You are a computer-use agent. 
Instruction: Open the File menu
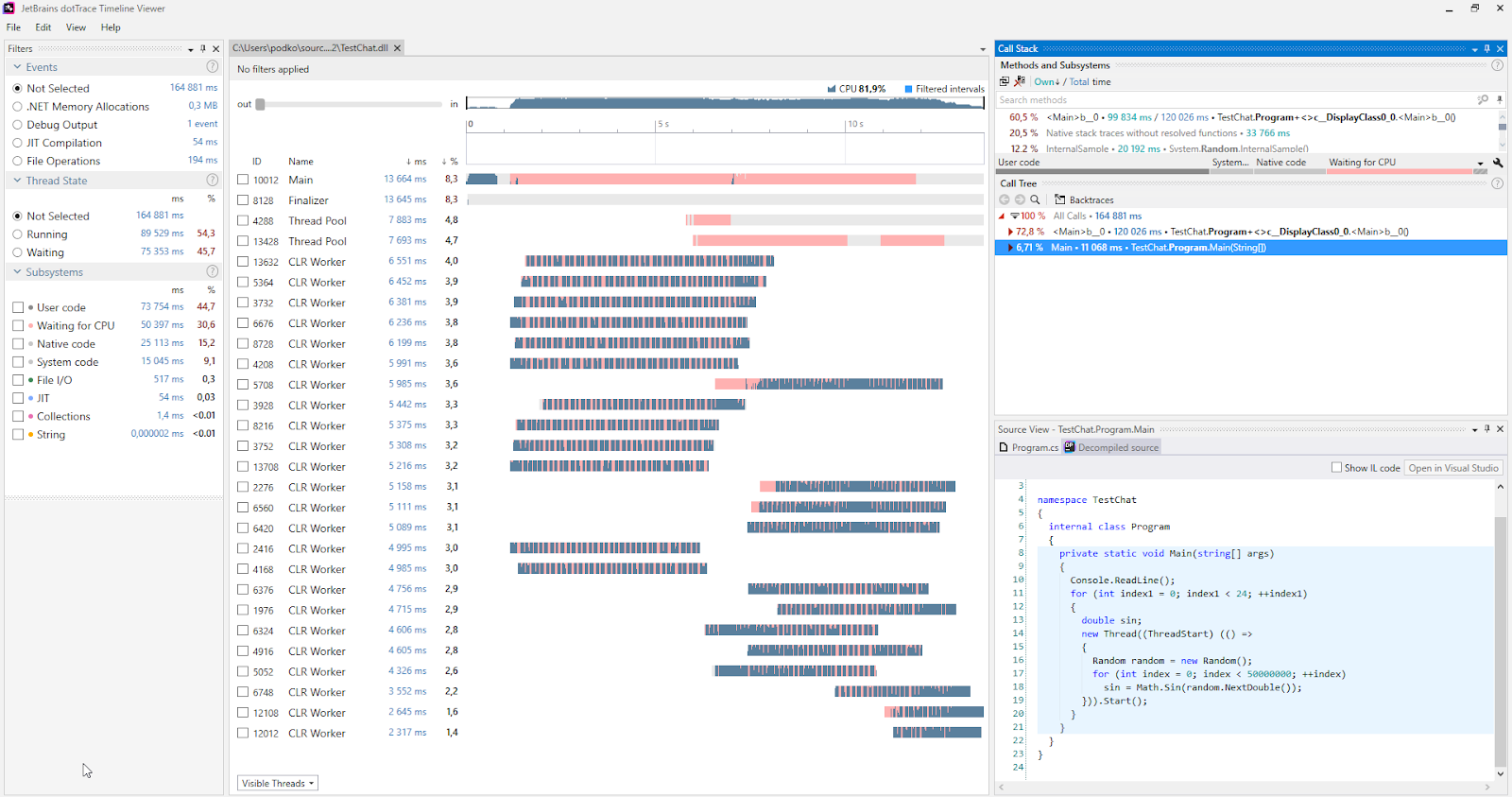pos(13,27)
